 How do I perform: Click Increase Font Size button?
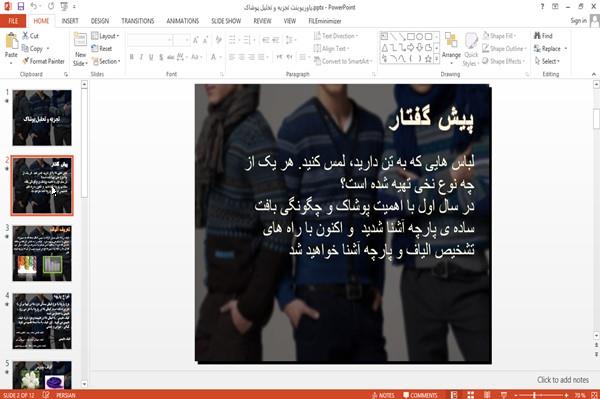point(196,40)
